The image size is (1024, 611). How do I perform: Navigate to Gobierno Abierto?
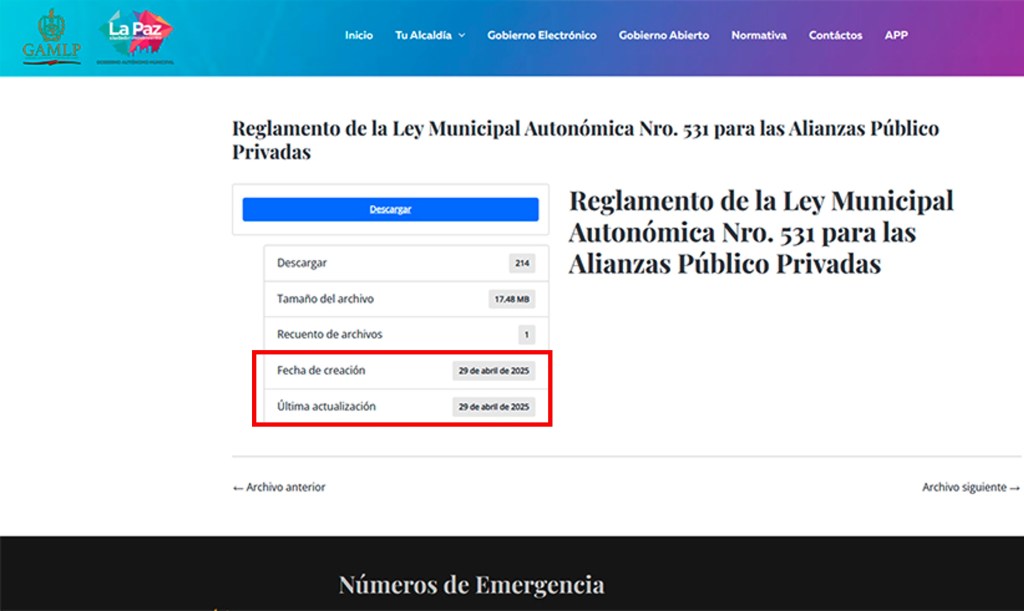pyautogui.click(x=663, y=35)
